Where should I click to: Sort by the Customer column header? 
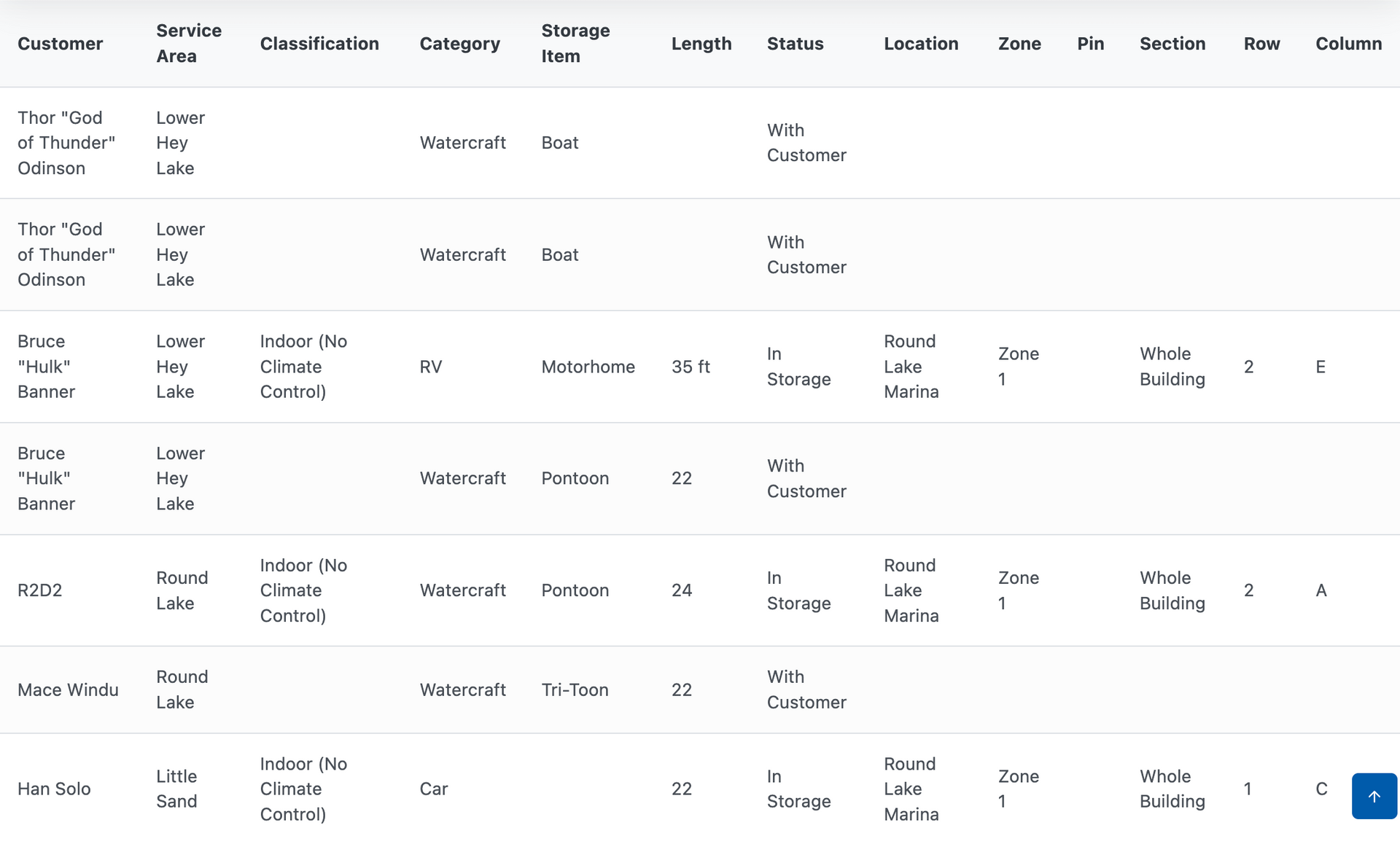(60, 44)
